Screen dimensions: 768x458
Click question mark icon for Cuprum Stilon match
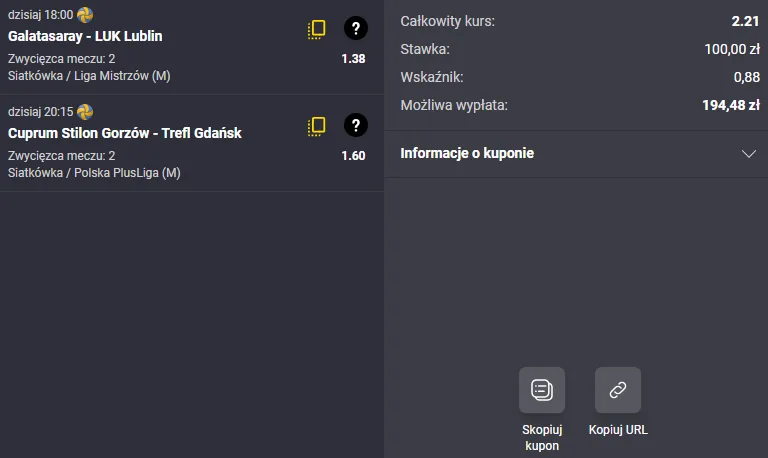355,126
